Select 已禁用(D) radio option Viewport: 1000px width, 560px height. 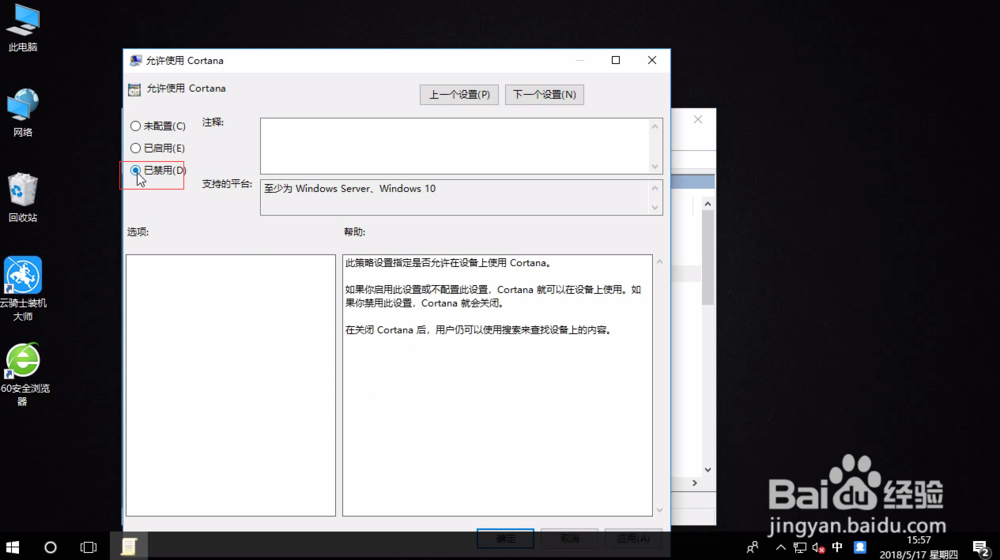point(158,170)
